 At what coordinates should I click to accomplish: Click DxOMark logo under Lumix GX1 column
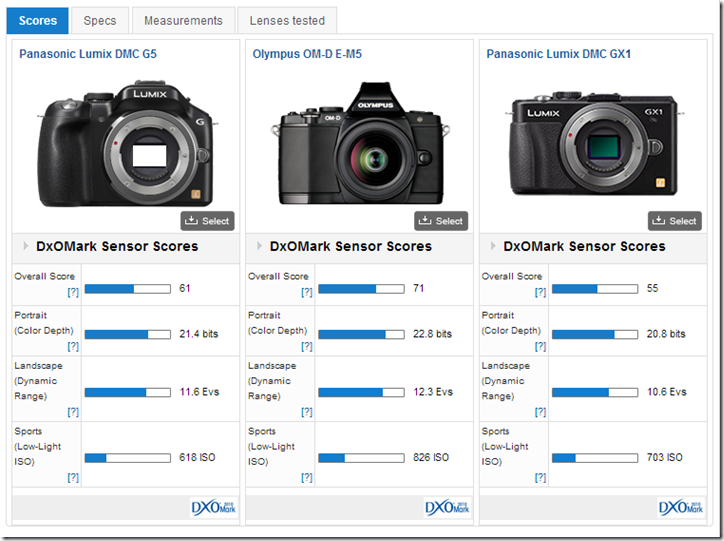[x=681, y=508]
